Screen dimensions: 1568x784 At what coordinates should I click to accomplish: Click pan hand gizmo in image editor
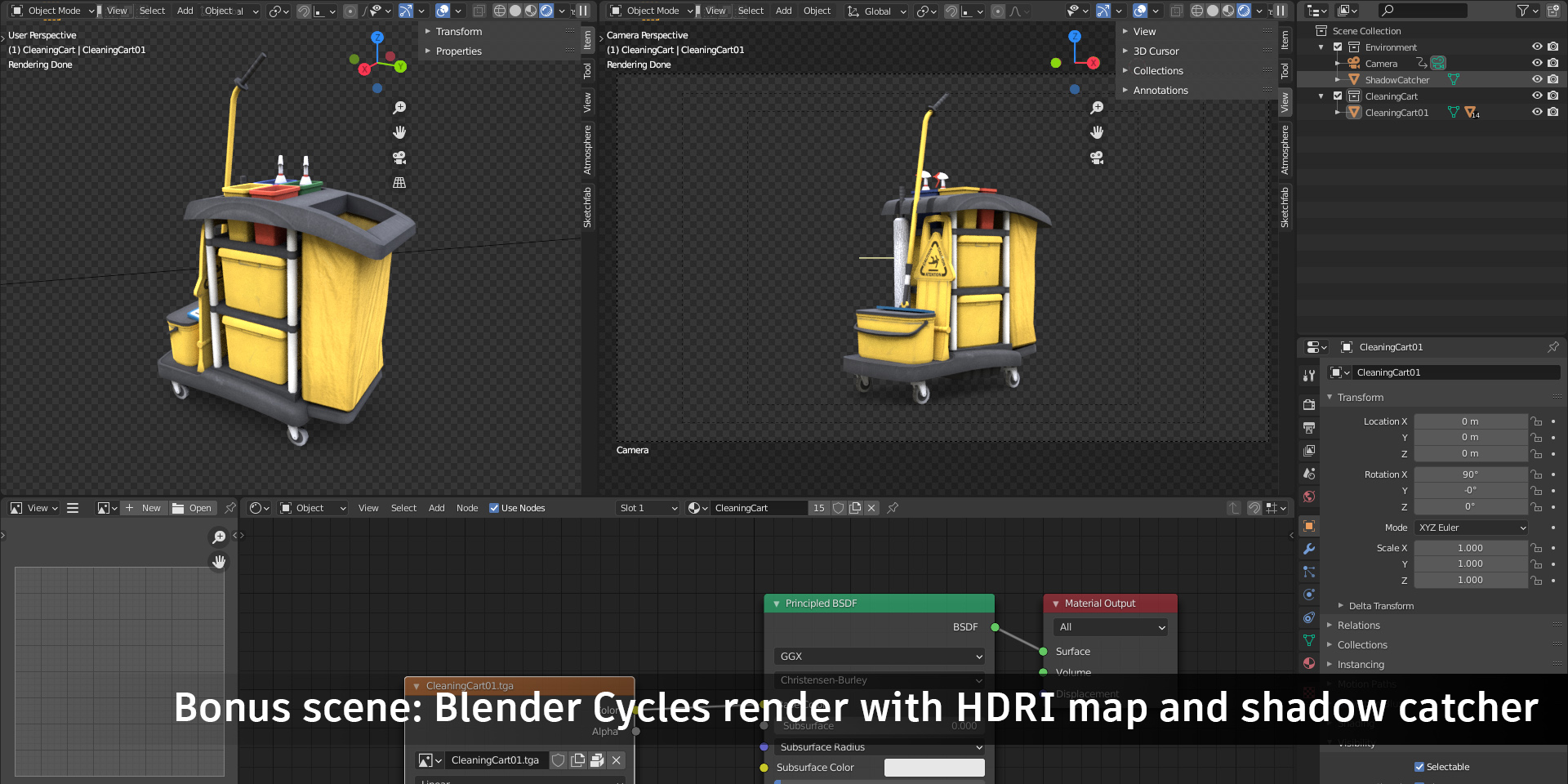(x=219, y=561)
